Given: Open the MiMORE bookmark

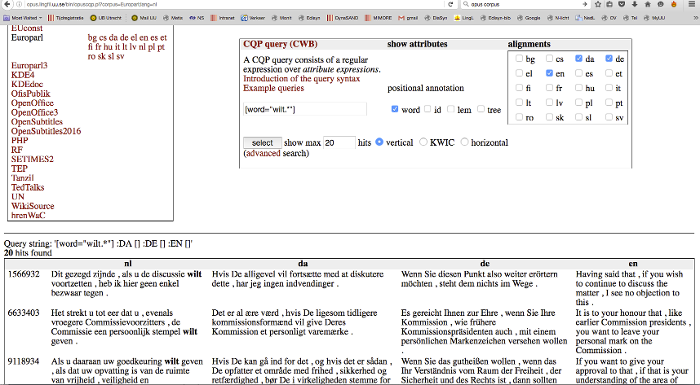Looking at the screenshot, I should 378,18.
